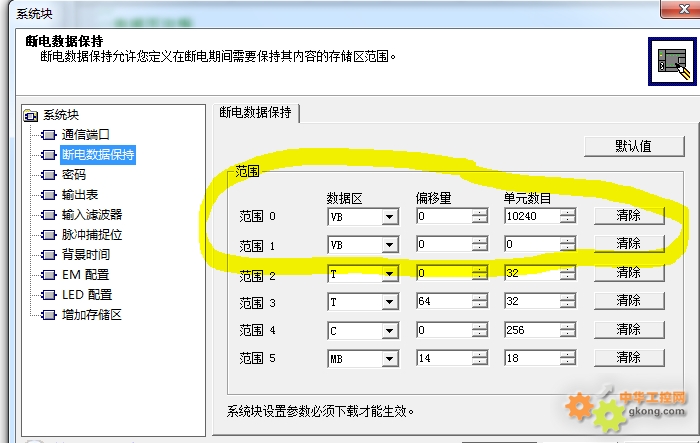Screen dimensions: 700x443
Task: Click the 背景时间 node icon
Action: [x=48, y=255]
